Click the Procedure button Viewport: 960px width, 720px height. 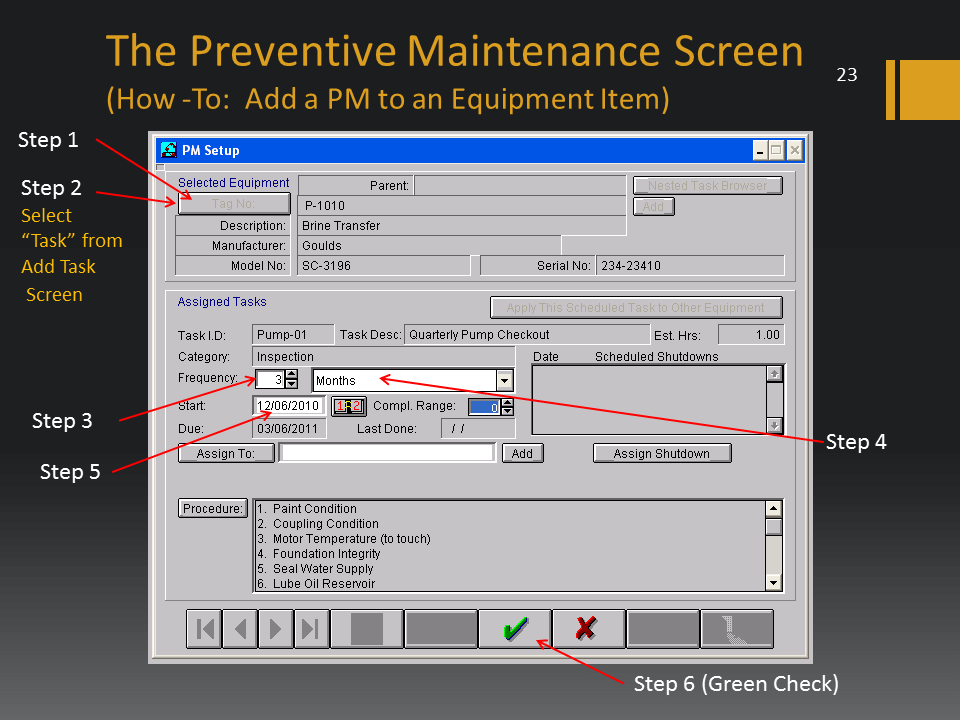212,508
